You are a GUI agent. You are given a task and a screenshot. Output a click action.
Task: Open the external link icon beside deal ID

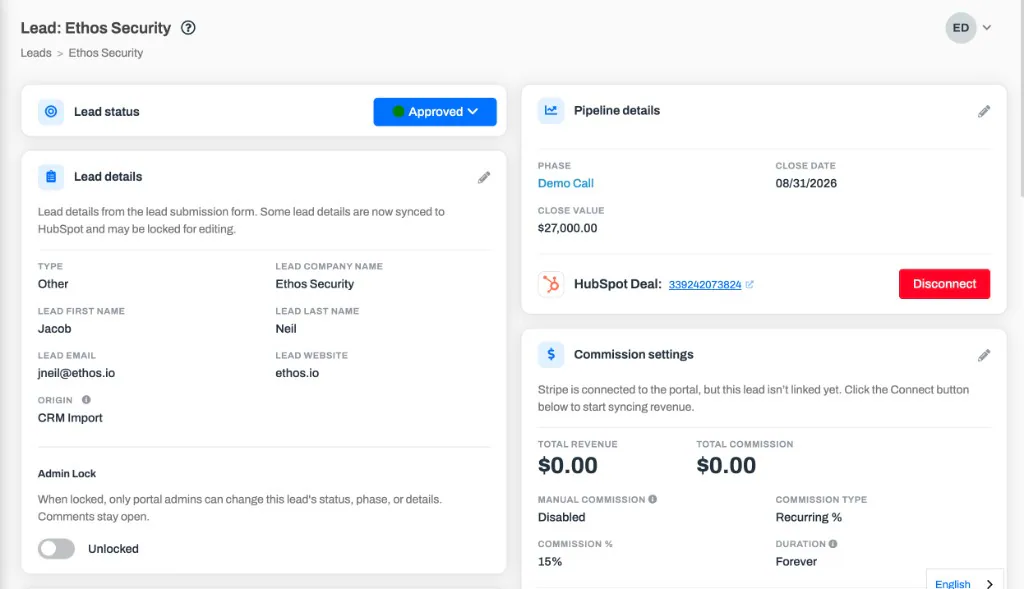pos(750,285)
